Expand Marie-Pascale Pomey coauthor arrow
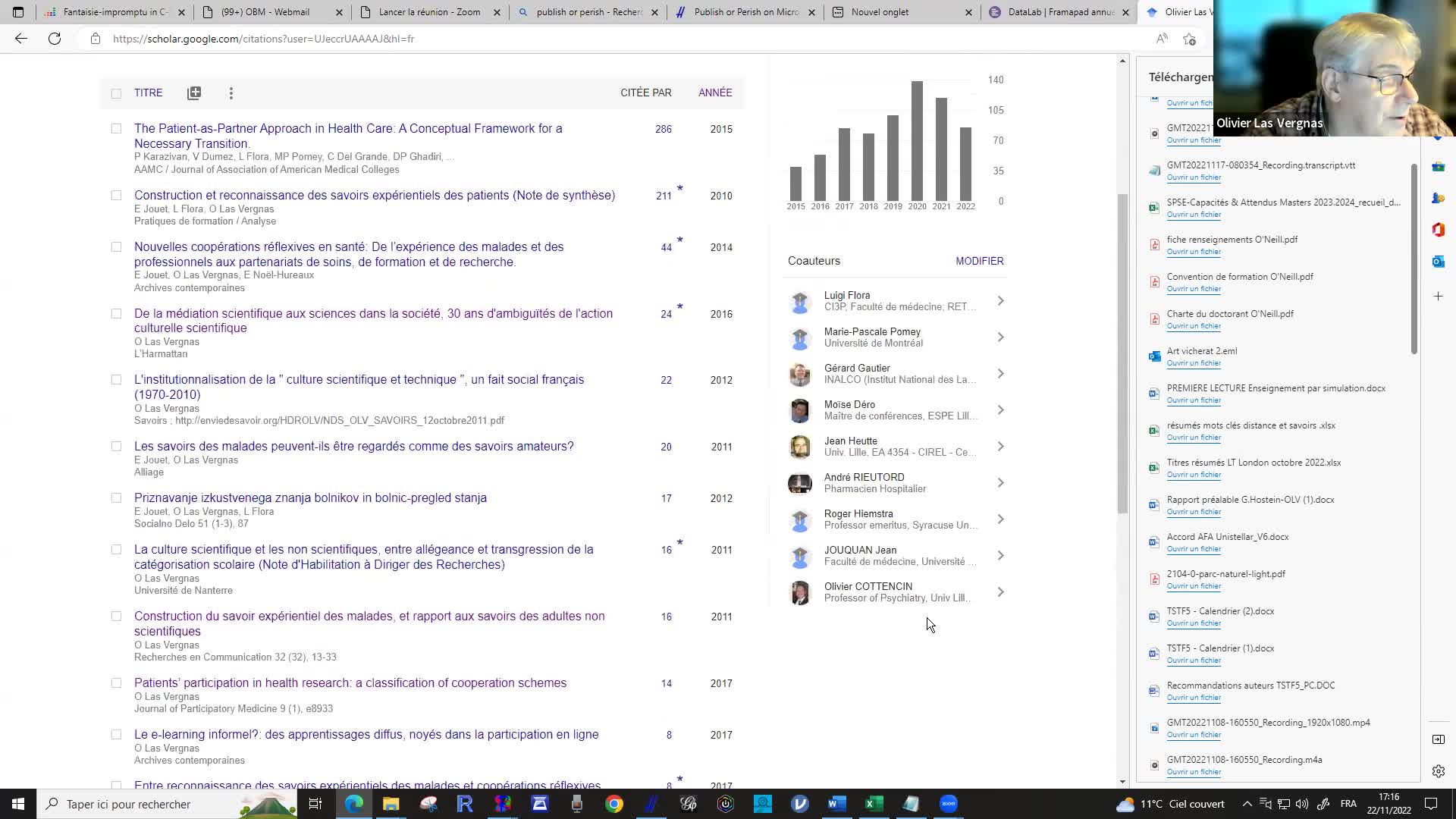 pos(1000,337)
